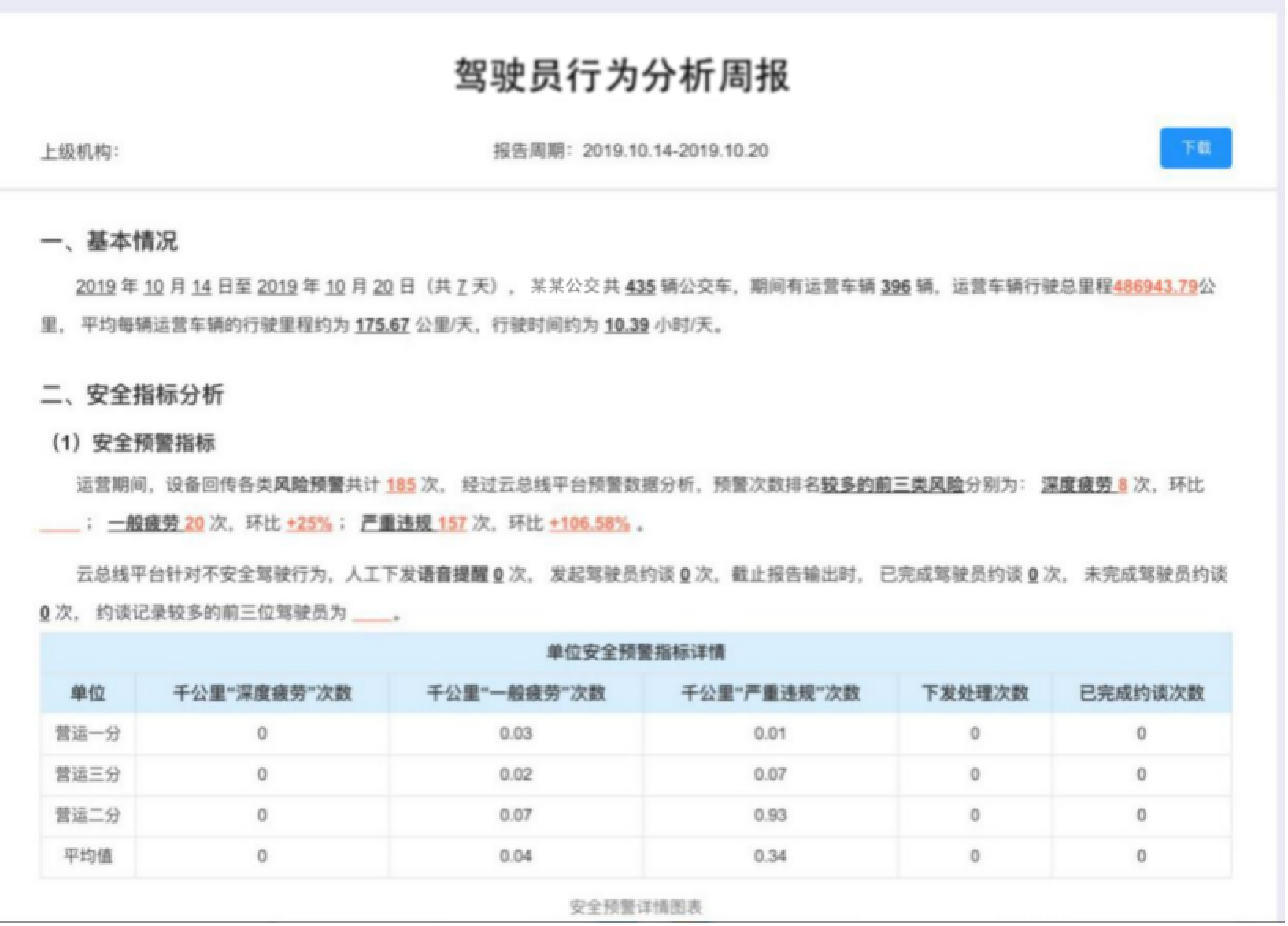The width and height of the screenshot is (1288, 926).
Task: Click the (1) 安全预警指标 subheading
Action: [x=132, y=443]
